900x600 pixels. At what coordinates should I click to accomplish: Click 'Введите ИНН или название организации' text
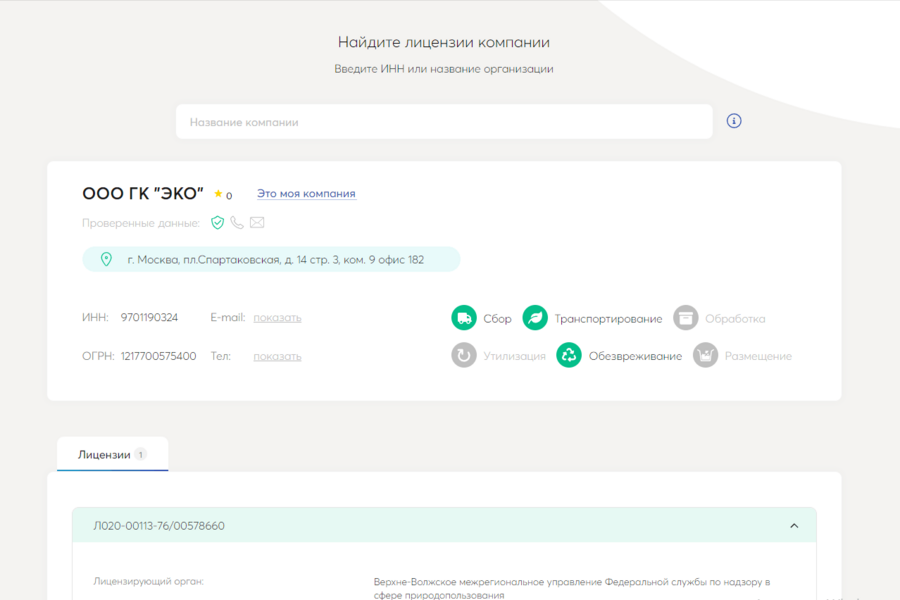pyautogui.click(x=444, y=69)
